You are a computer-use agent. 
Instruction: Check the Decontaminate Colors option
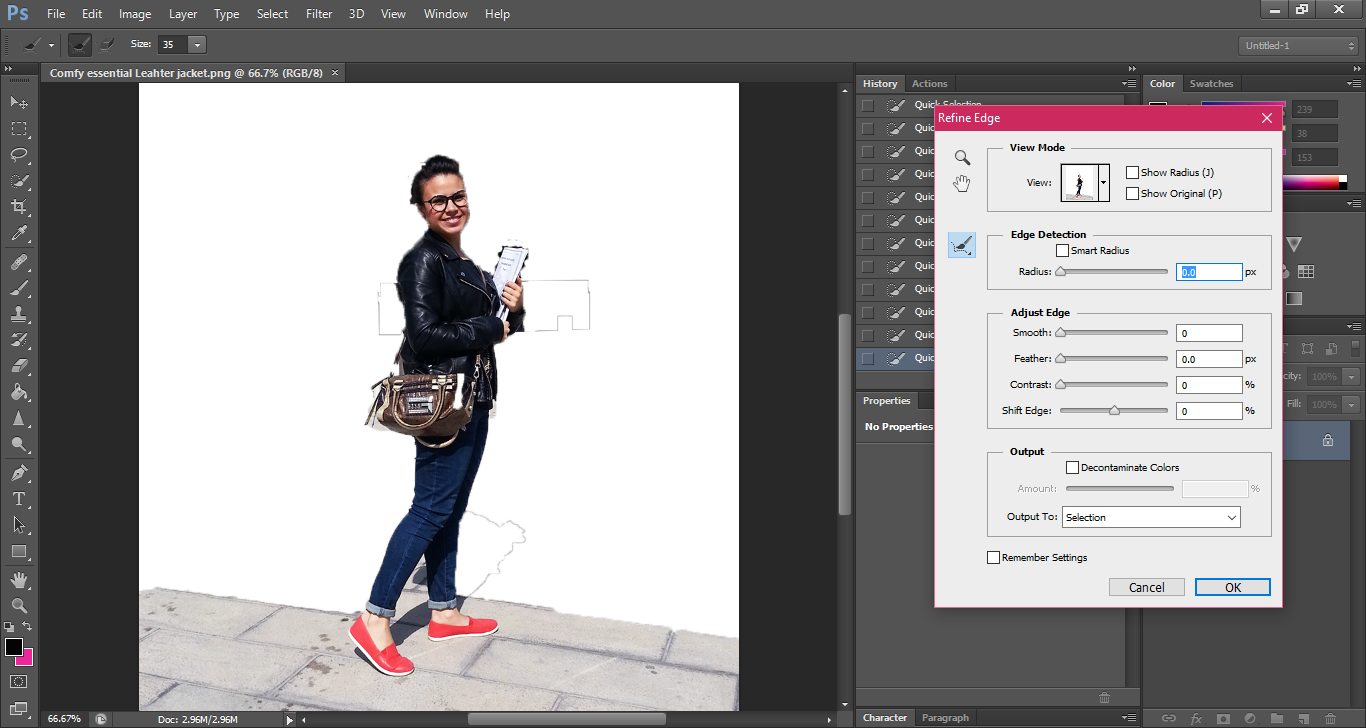[1072, 468]
